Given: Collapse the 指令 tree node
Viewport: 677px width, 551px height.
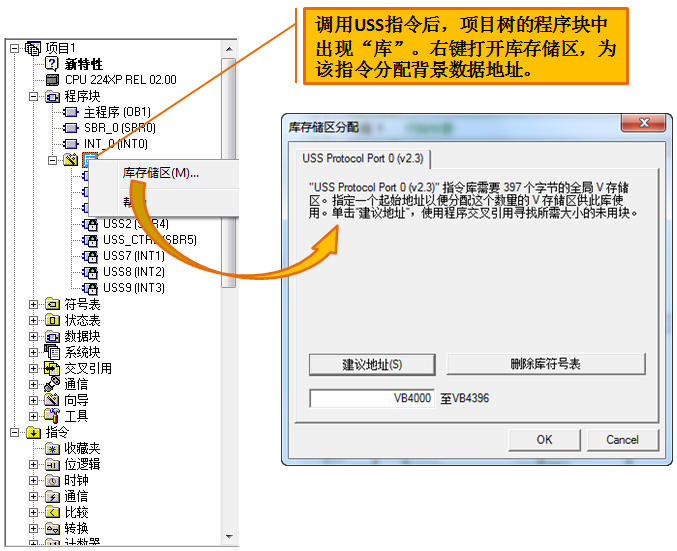Looking at the screenshot, I should [14, 432].
